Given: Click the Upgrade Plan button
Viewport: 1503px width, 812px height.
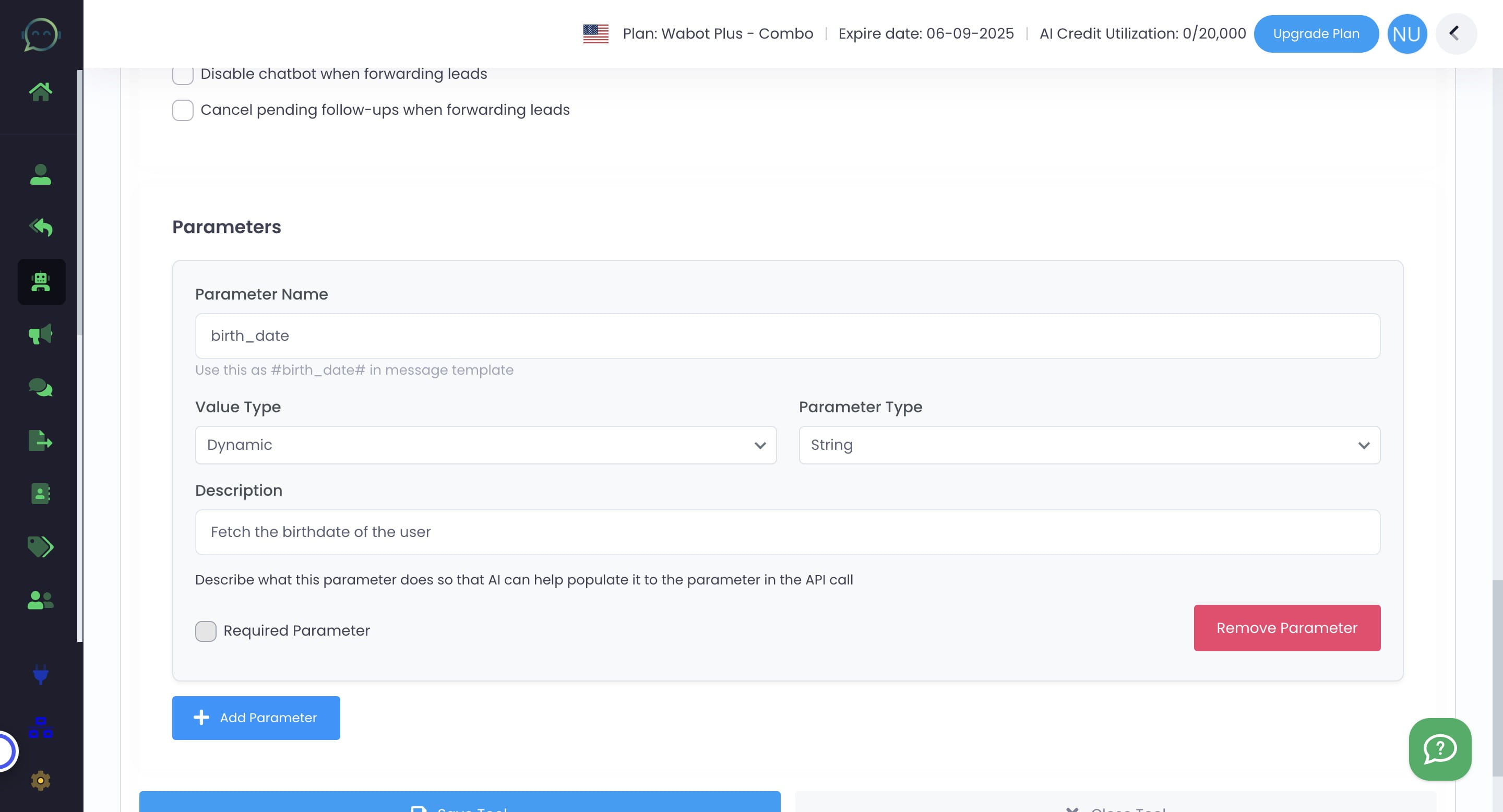Looking at the screenshot, I should 1316,33.
